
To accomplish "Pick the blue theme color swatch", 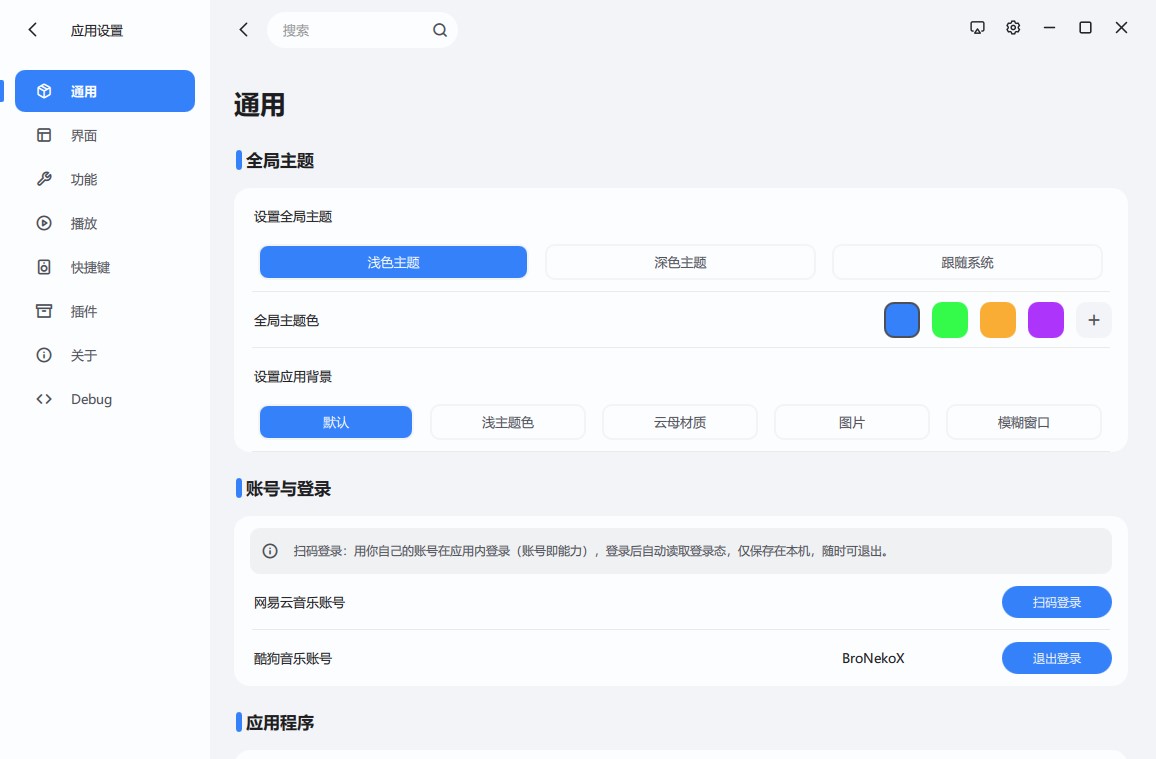I will (902, 320).
